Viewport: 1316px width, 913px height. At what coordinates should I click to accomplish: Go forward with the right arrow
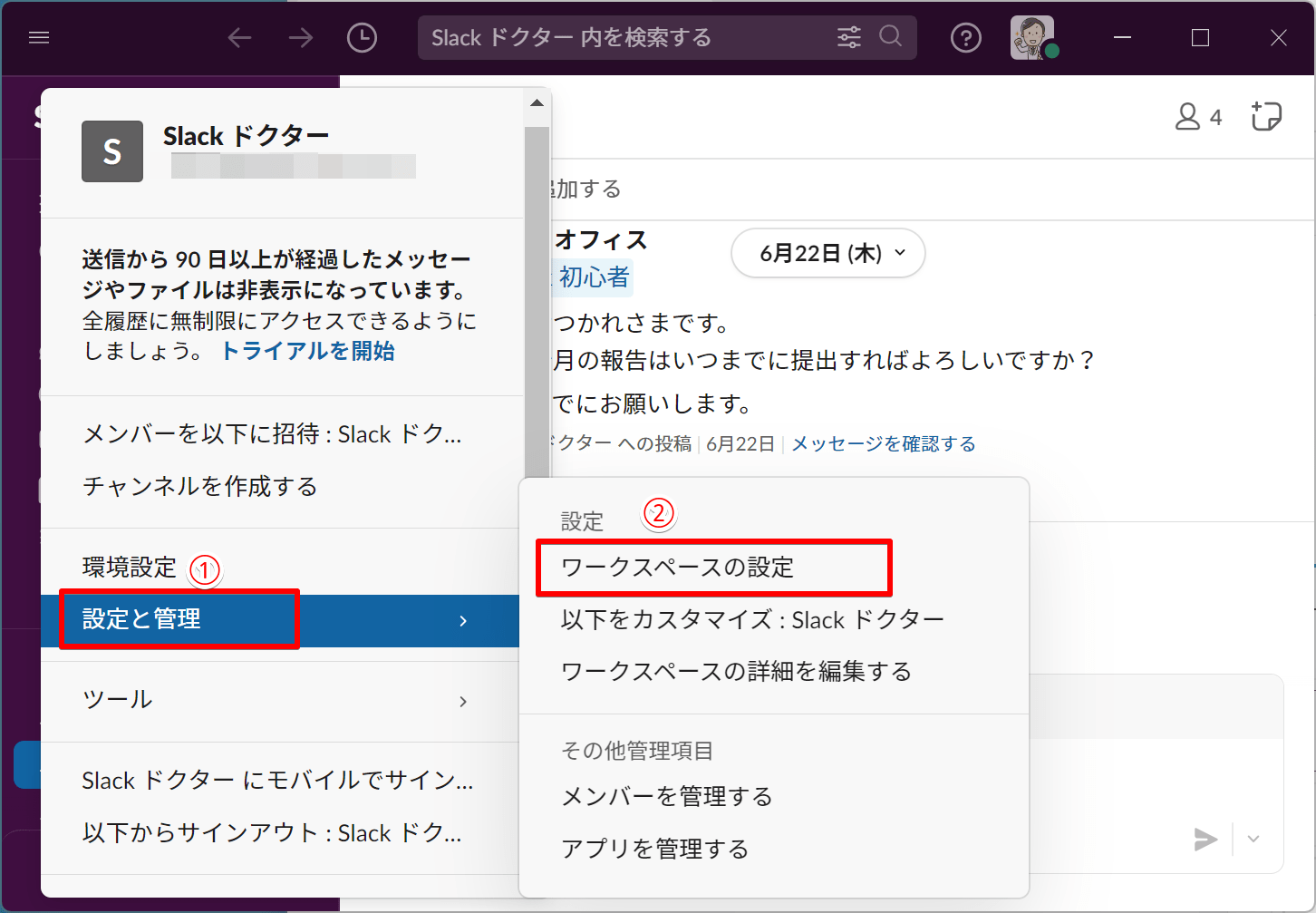301,38
